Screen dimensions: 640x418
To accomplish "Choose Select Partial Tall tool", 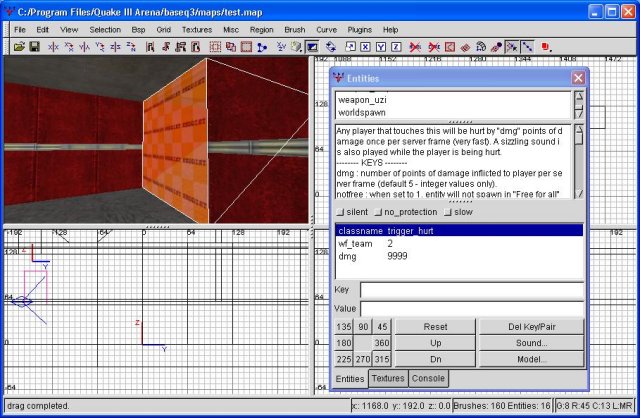I will click(x=180, y=47).
